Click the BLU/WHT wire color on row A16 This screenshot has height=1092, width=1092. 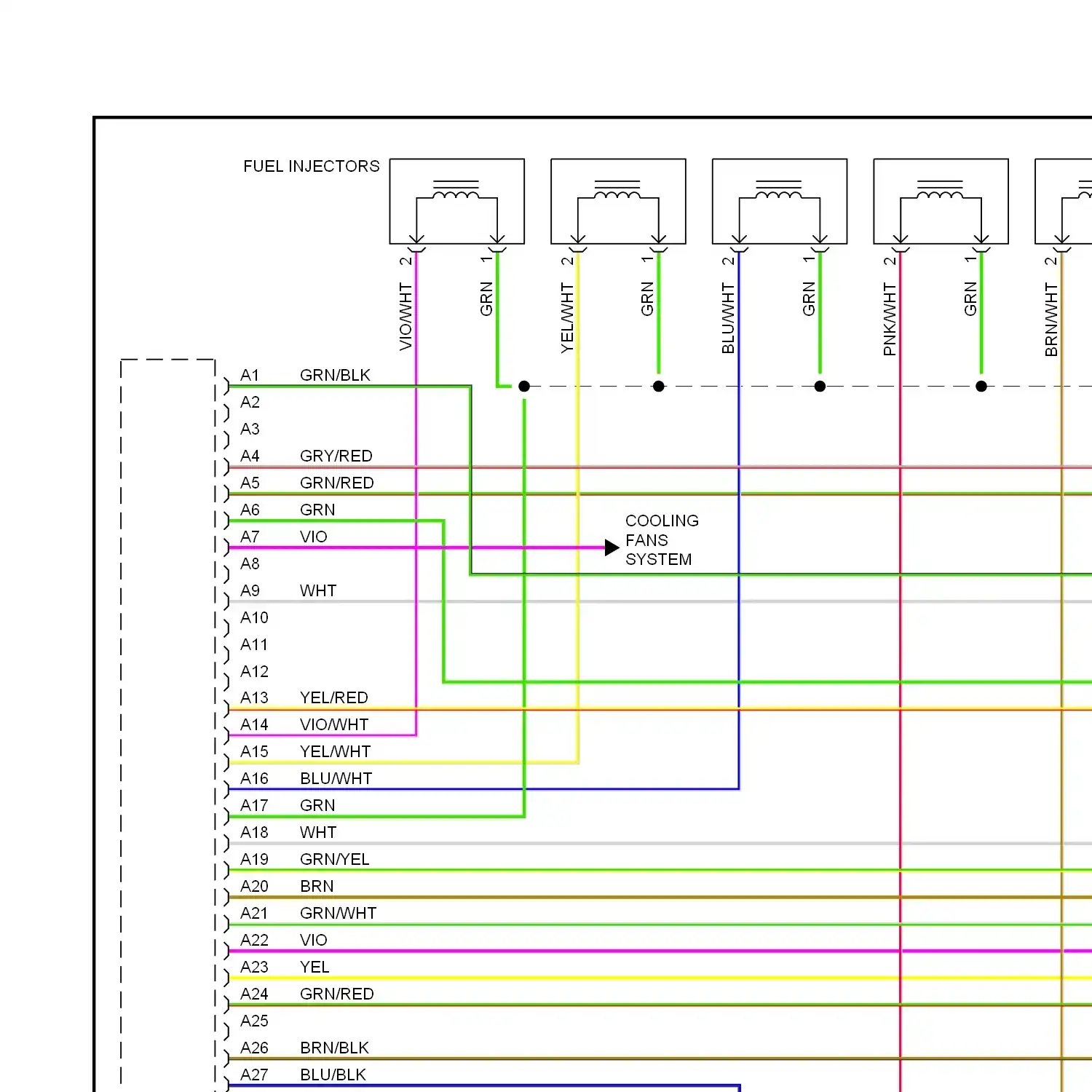(336, 779)
